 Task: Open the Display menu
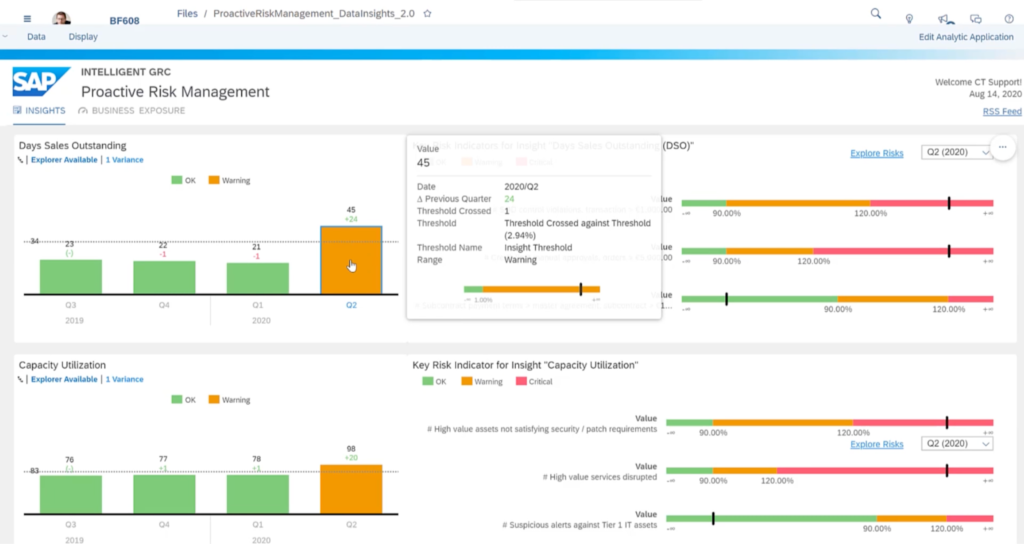click(x=83, y=37)
